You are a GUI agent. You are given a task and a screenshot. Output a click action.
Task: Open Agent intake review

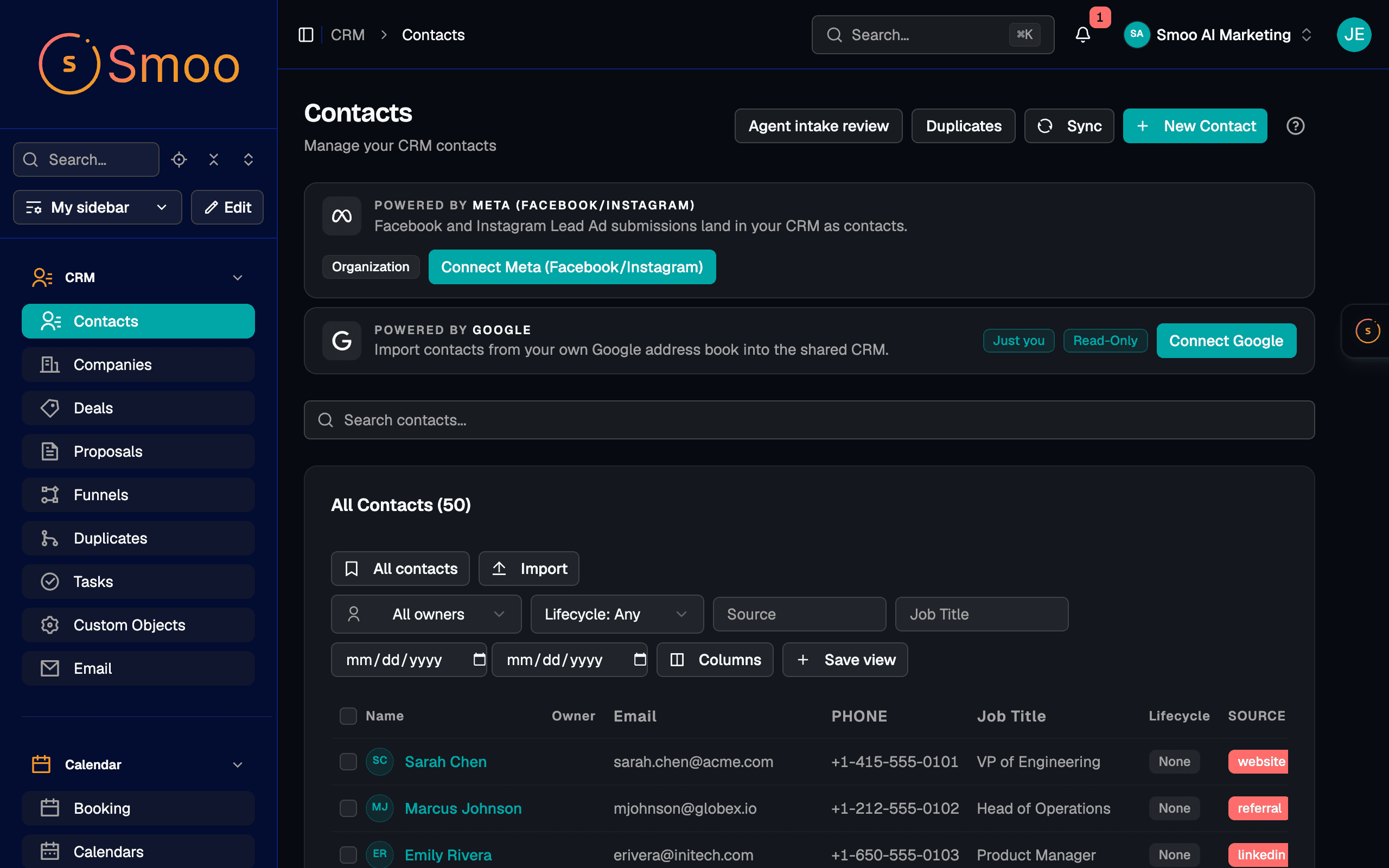(x=818, y=126)
